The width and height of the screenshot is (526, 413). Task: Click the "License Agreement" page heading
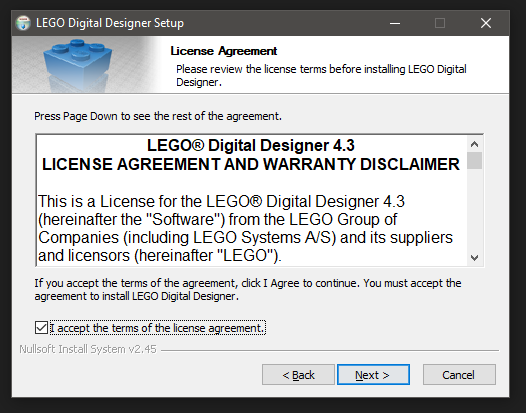pos(224,51)
